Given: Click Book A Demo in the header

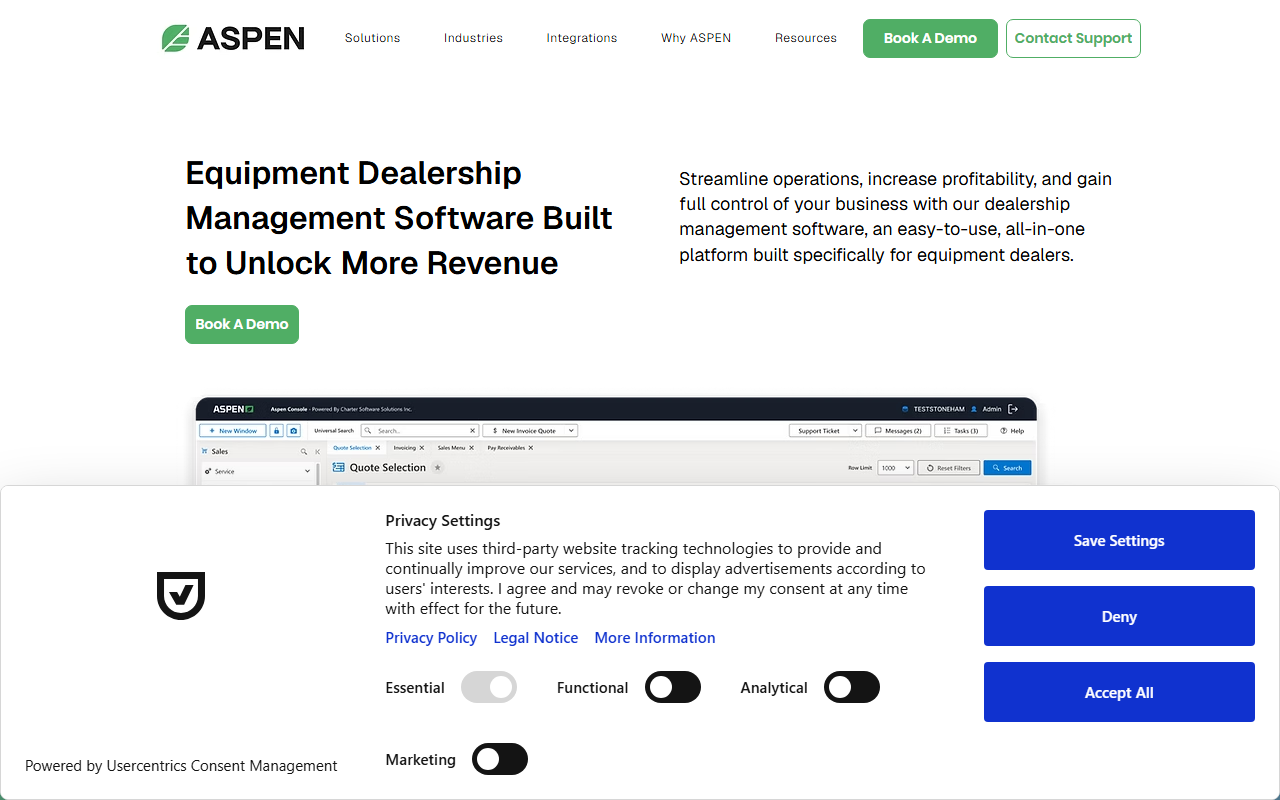Looking at the screenshot, I should 930,38.
